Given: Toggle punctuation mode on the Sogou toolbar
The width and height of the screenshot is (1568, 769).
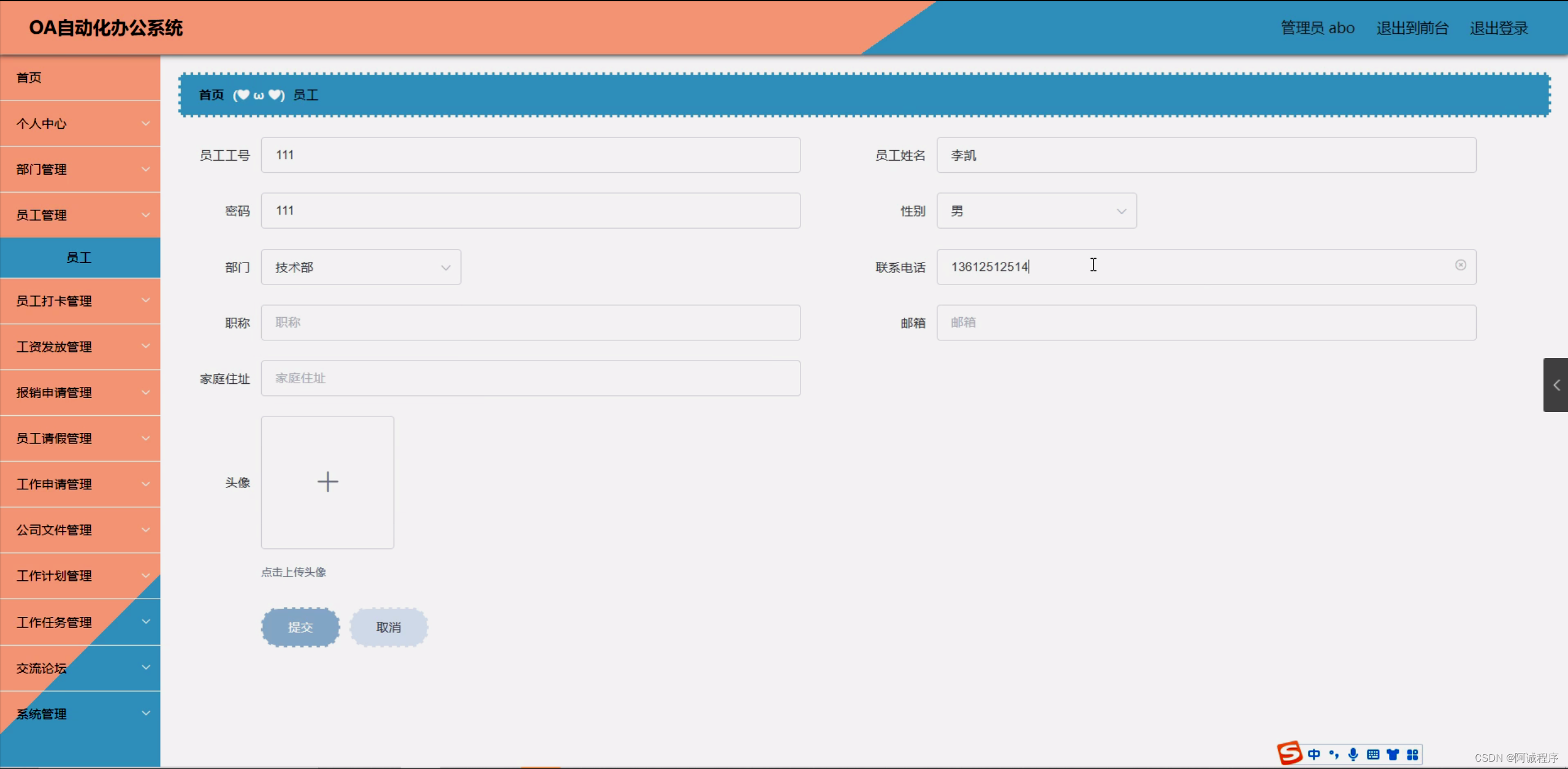Looking at the screenshot, I should (1333, 754).
